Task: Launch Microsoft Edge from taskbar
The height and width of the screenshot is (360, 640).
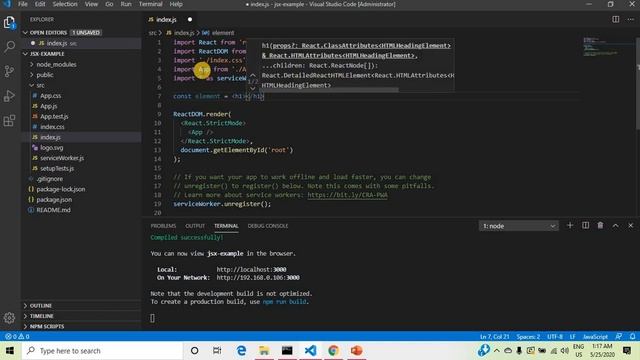Action: pyautogui.click(x=241, y=351)
